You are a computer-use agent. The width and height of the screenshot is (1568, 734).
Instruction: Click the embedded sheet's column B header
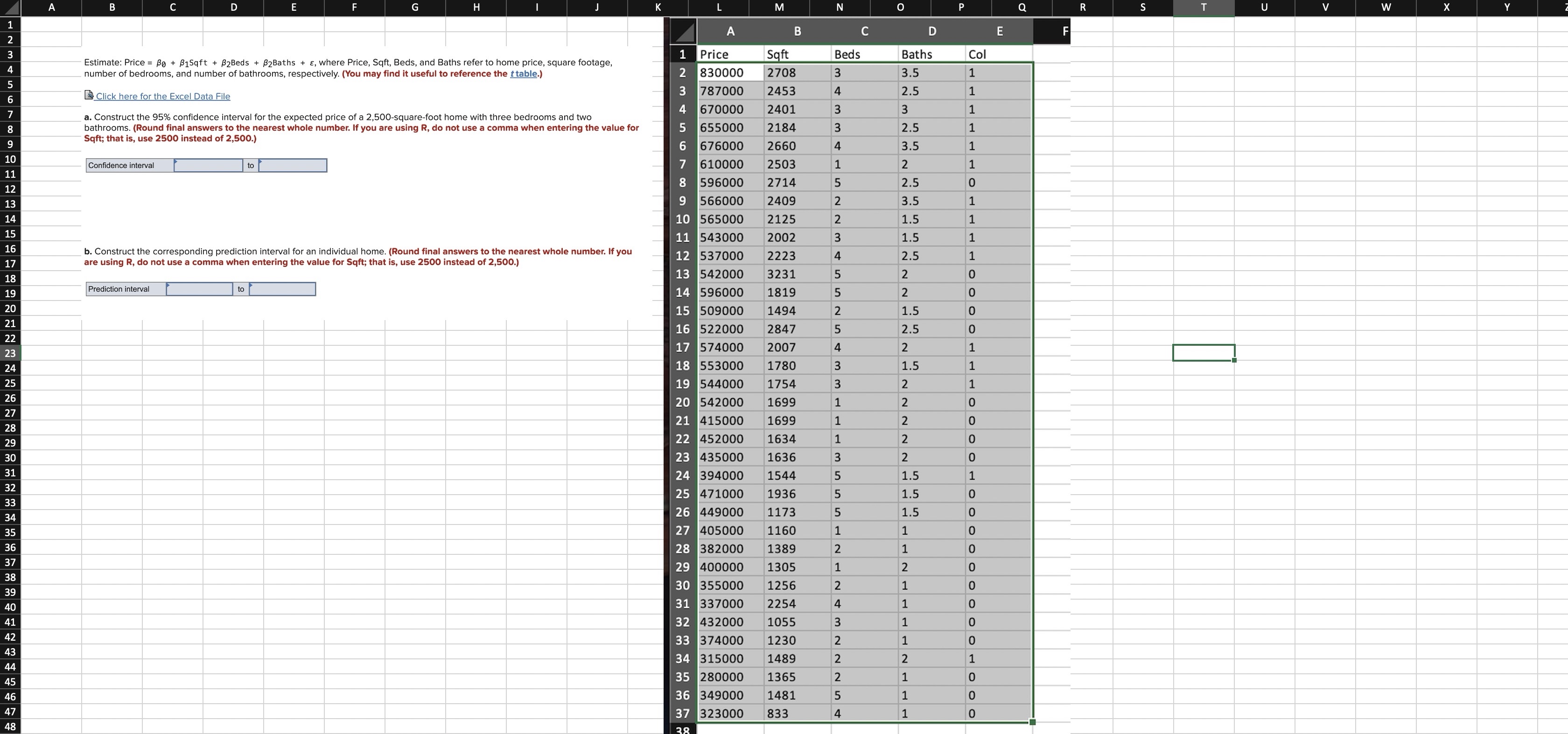[x=798, y=32]
